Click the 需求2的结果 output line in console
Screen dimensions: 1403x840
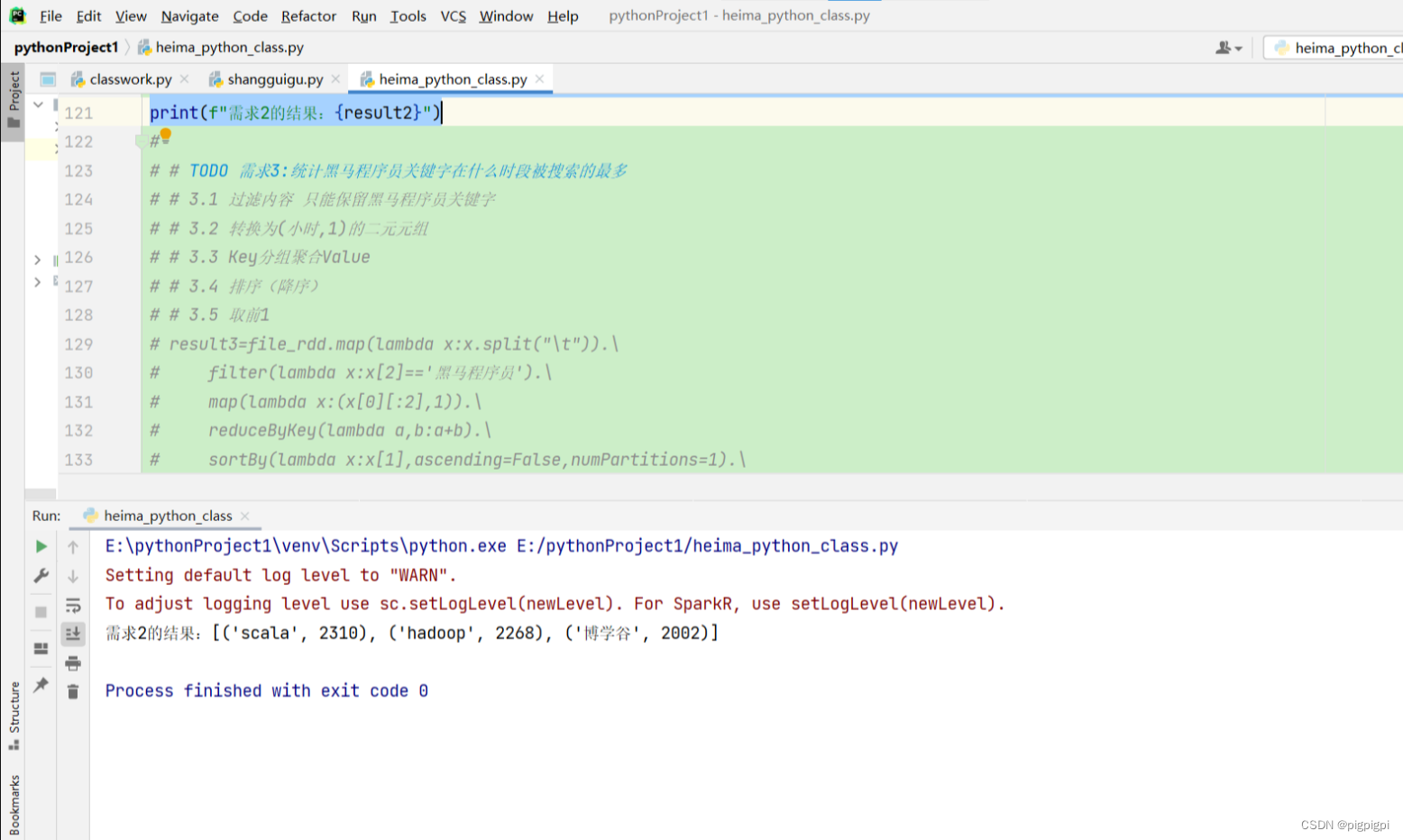412,633
